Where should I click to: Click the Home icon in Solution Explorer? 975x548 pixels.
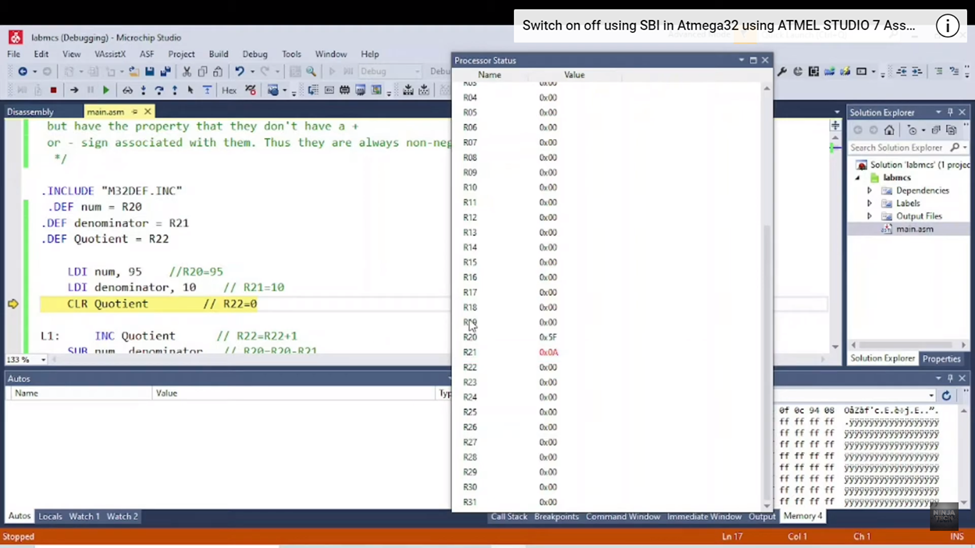click(x=889, y=130)
